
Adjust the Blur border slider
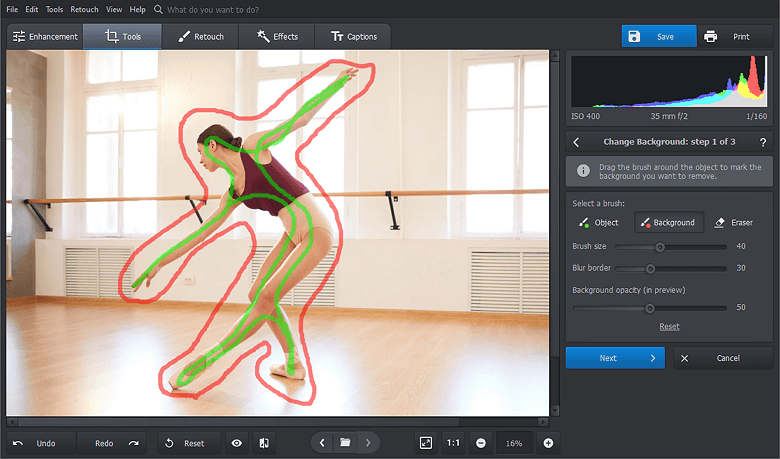tap(671, 269)
